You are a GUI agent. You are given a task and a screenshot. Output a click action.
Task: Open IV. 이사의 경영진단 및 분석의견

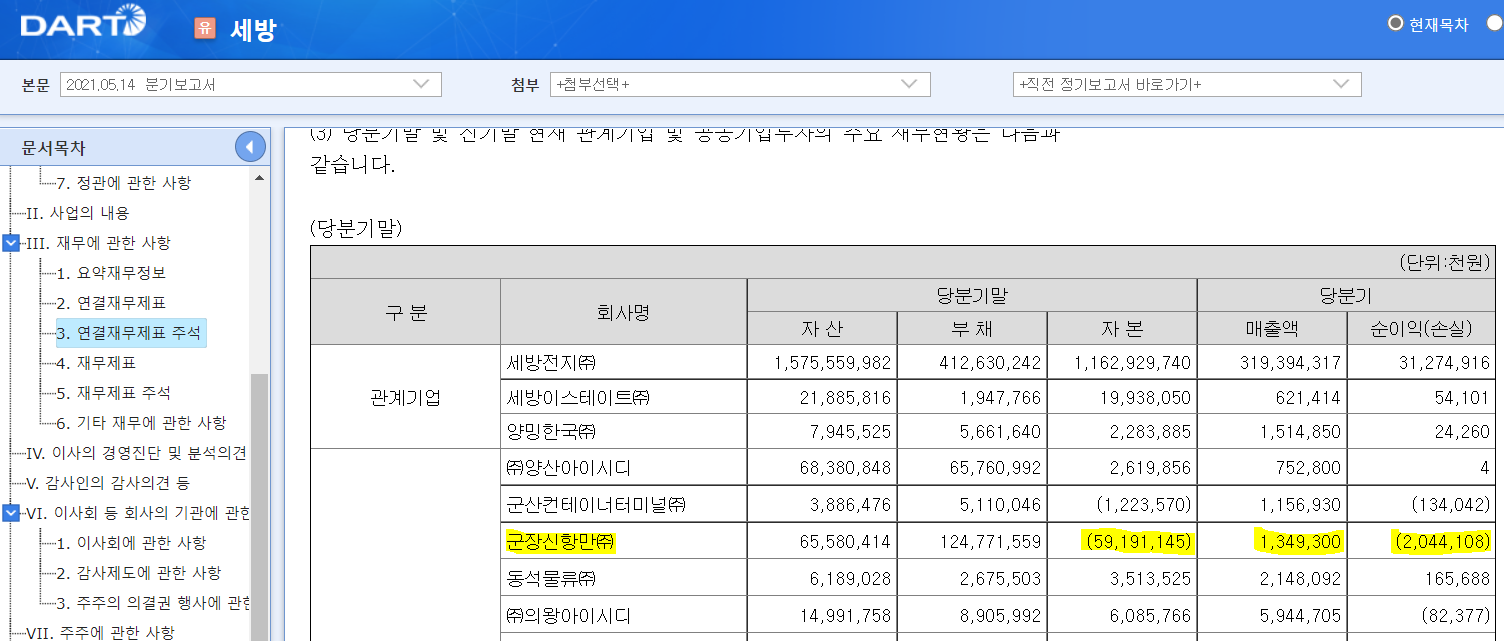[x=136, y=453]
